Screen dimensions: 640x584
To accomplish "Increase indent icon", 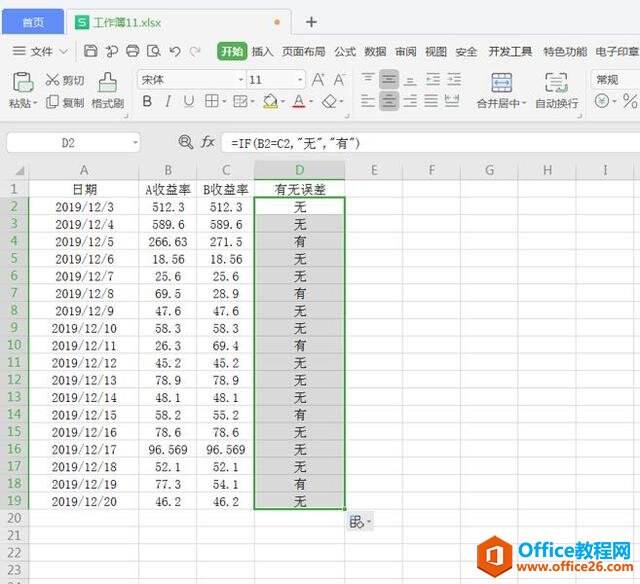I will pos(454,79).
